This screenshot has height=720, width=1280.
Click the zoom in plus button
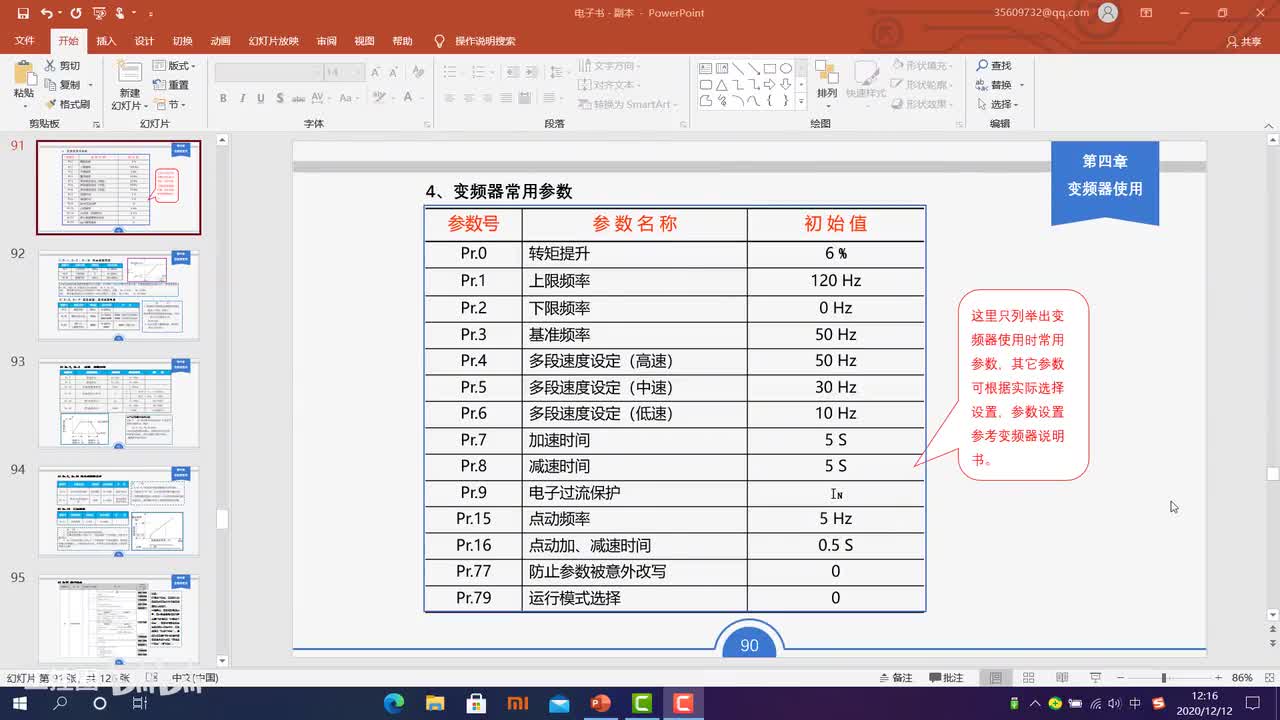tap(1218, 677)
